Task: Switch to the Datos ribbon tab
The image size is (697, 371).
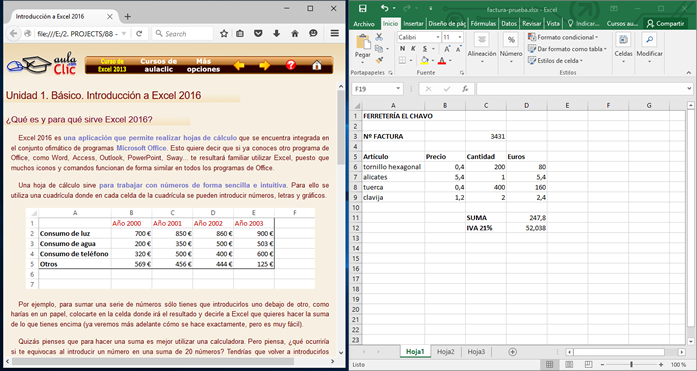Action: click(509, 24)
